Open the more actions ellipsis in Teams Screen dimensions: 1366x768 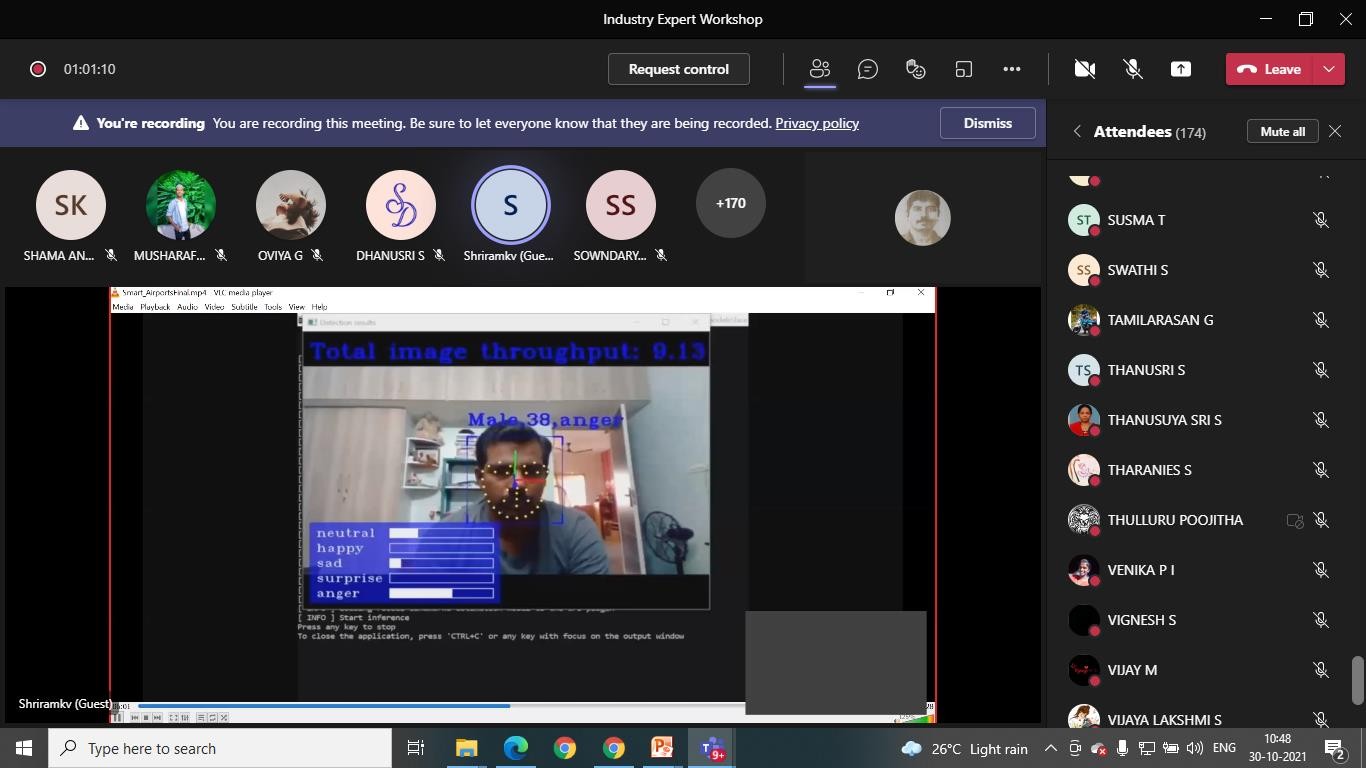(x=1011, y=68)
